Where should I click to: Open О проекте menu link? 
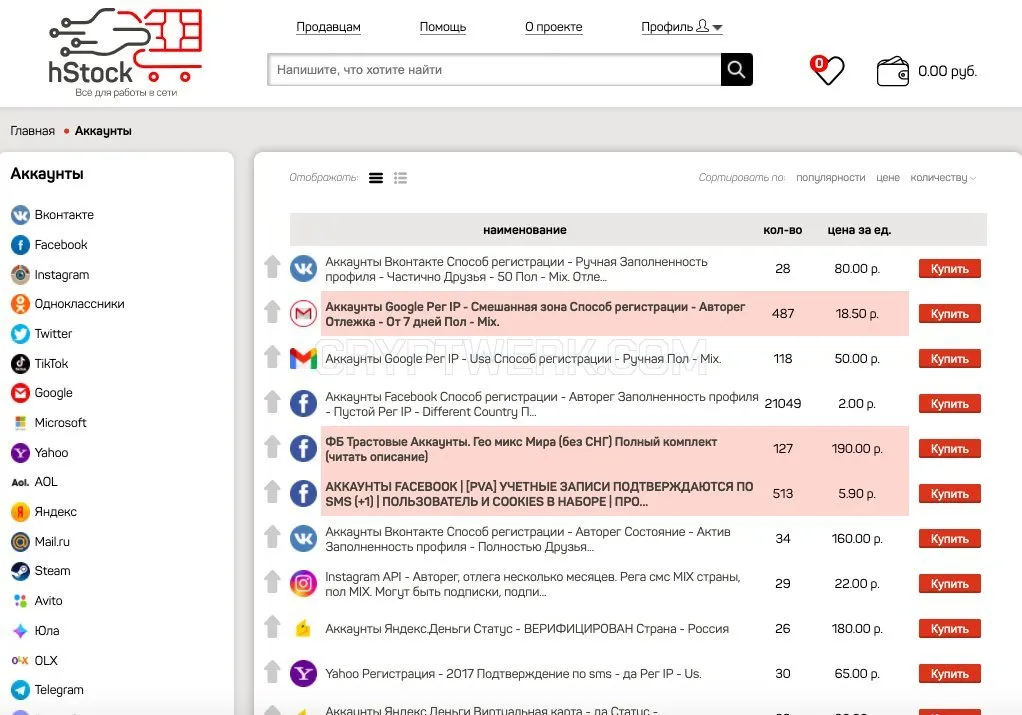553,27
